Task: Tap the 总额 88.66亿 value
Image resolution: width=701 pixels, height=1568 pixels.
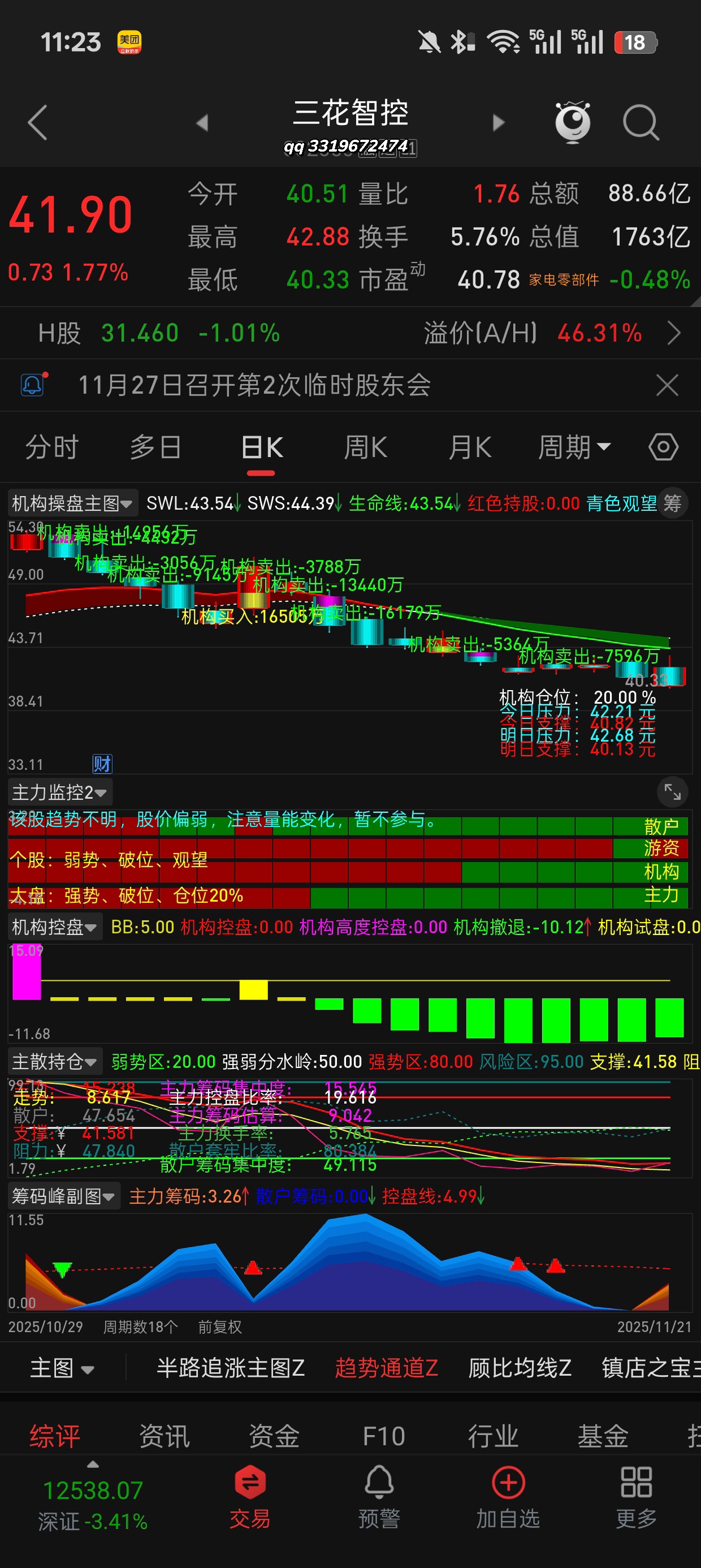Action: [x=650, y=193]
